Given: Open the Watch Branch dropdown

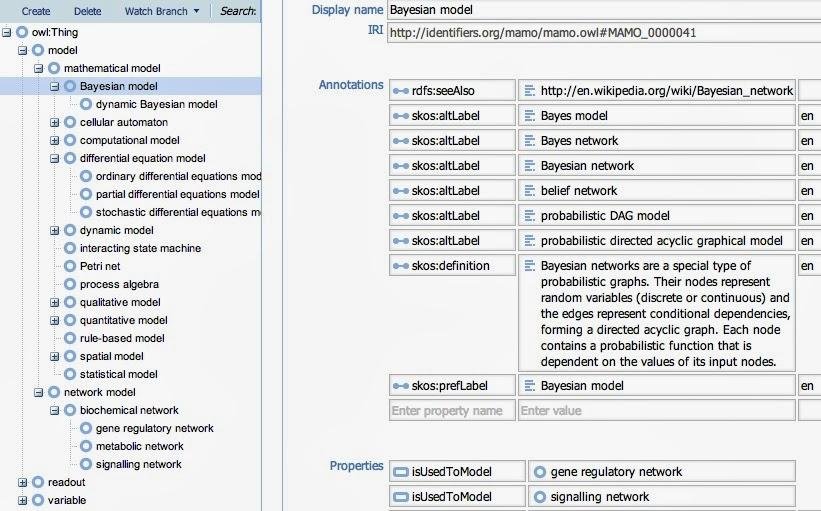Looking at the screenshot, I should point(161,11).
